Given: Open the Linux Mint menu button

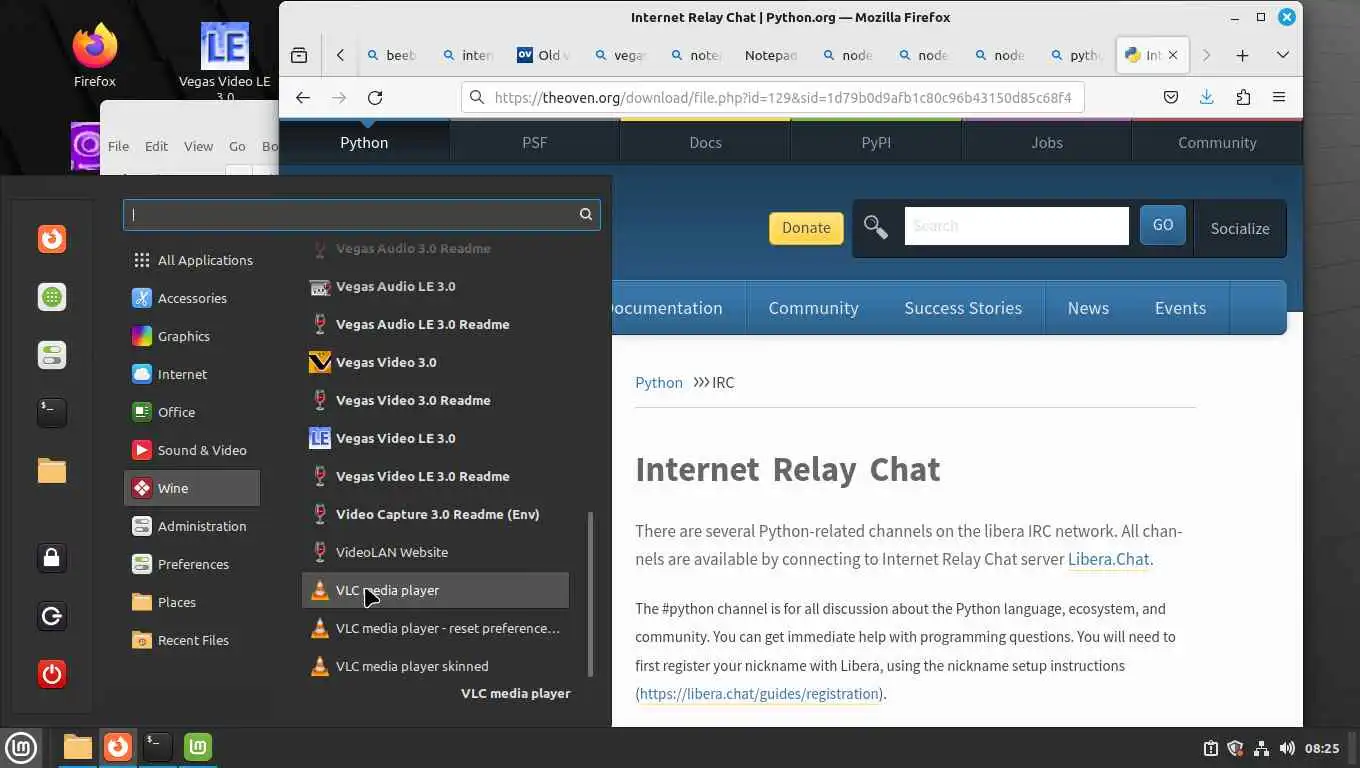Looking at the screenshot, I should [21, 747].
